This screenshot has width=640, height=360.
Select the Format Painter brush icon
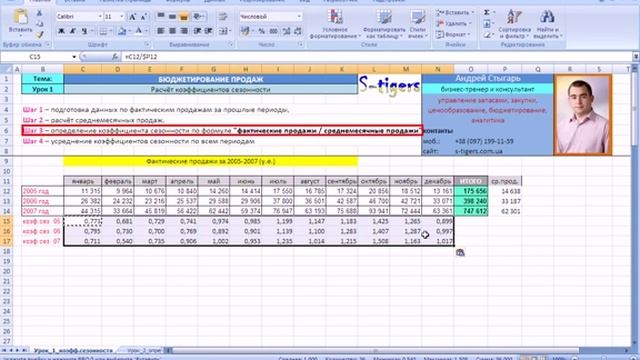40,34
